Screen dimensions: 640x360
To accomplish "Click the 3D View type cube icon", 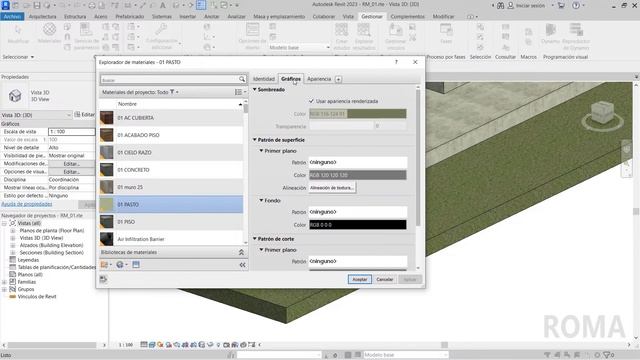I will pos(15,96).
